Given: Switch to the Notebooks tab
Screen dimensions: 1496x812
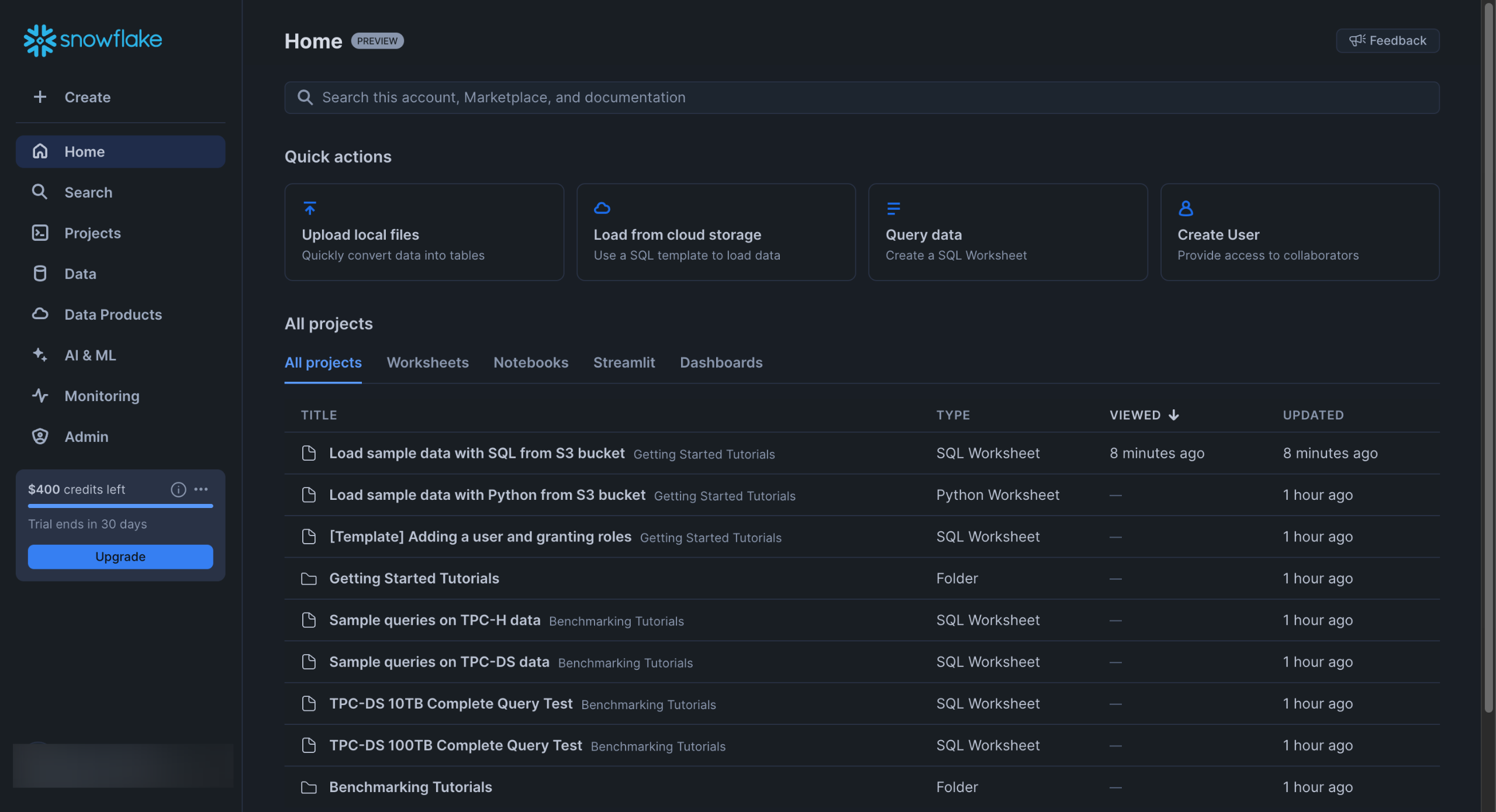Looking at the screenshot, I should coord(530,362).
